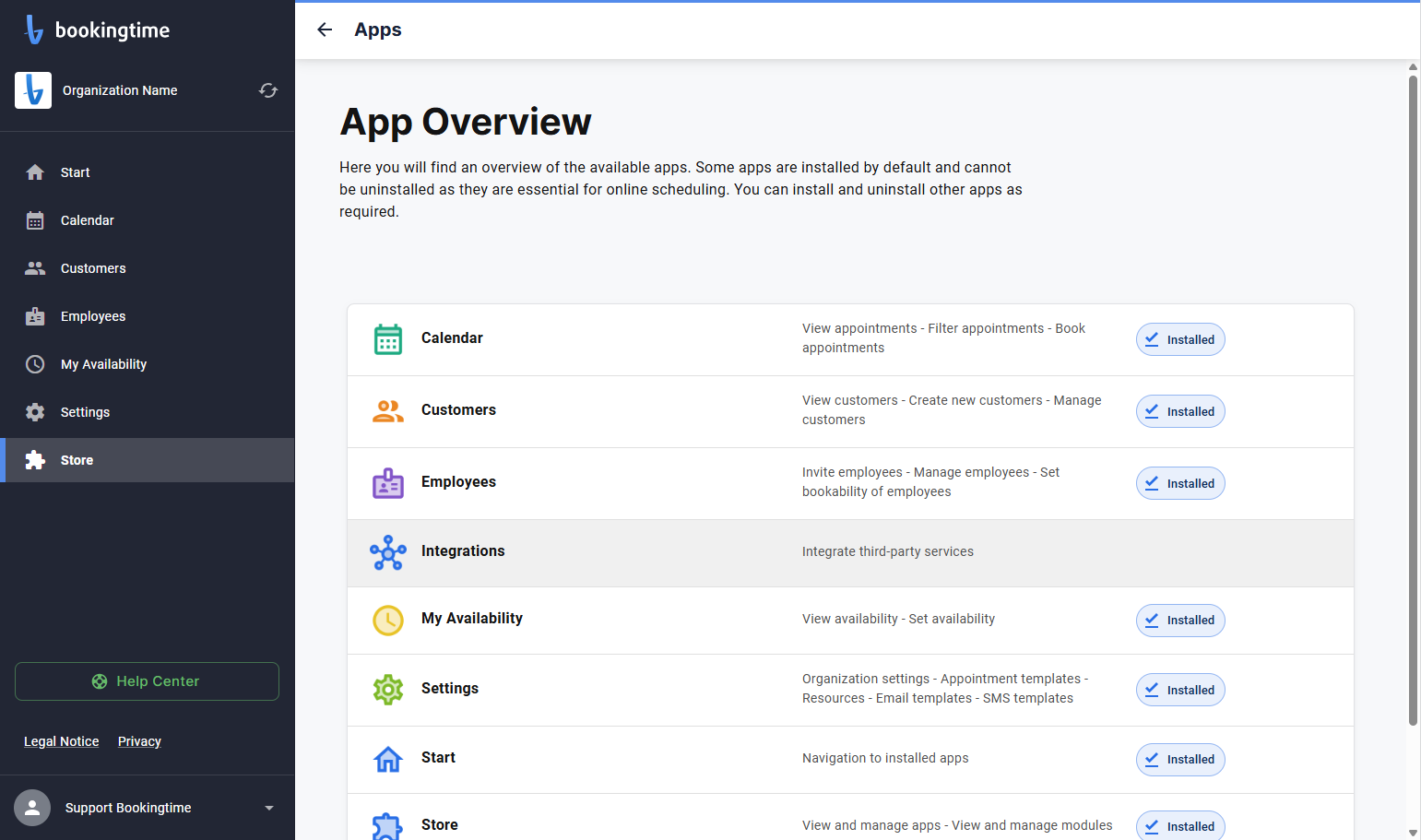Go to Customers in the sidebar

[x=148, y=268]
